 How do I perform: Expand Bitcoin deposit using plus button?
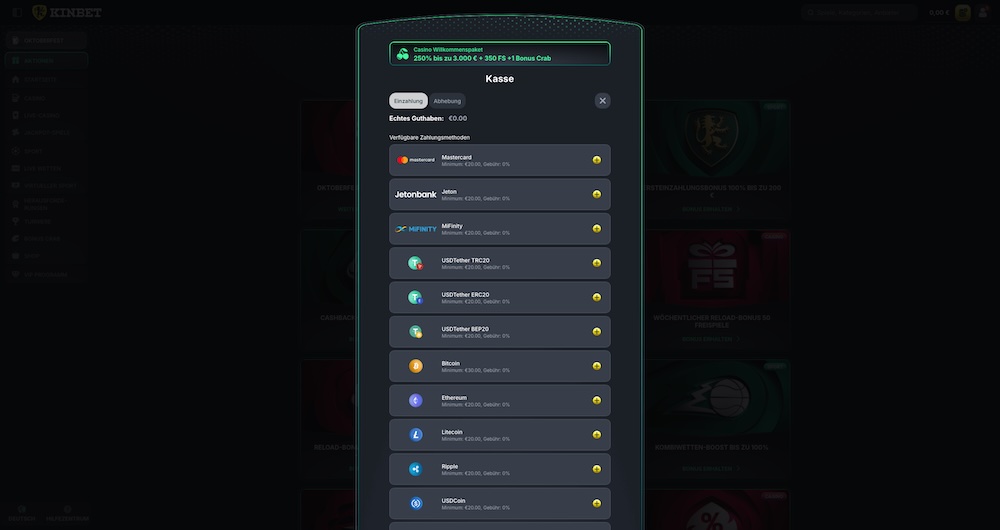click(x=597, y=366)
